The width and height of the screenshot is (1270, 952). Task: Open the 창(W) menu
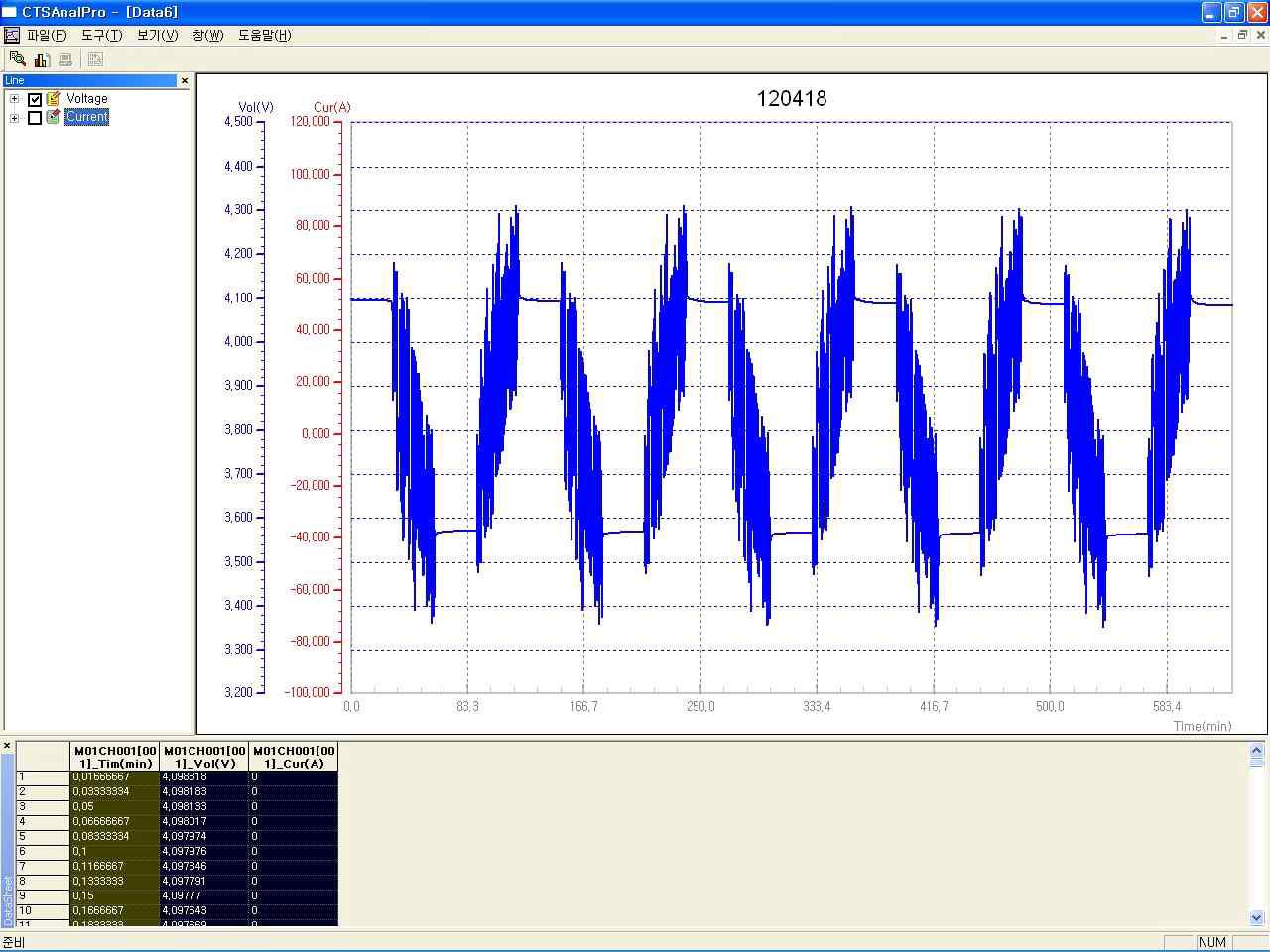point(207,35)
